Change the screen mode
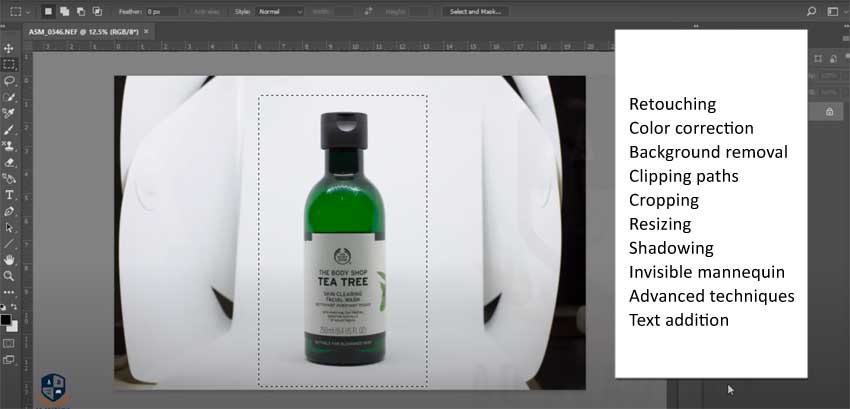Viewport: 850px width, 409px height. coord(9,360)
